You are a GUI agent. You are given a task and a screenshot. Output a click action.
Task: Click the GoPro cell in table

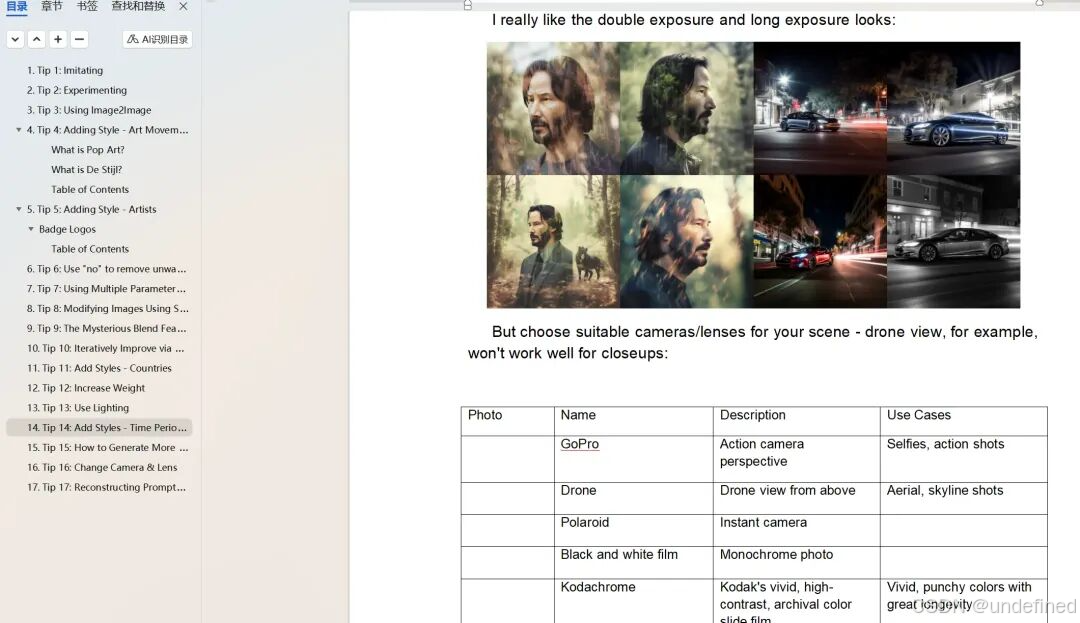coord(633,458)
